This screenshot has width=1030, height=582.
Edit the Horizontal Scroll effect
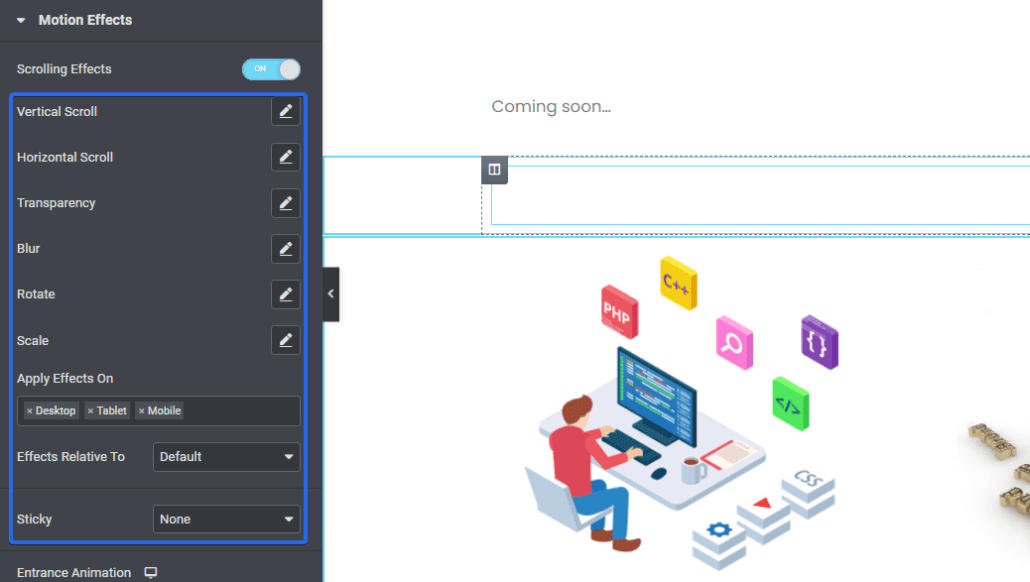click(286, 157)
